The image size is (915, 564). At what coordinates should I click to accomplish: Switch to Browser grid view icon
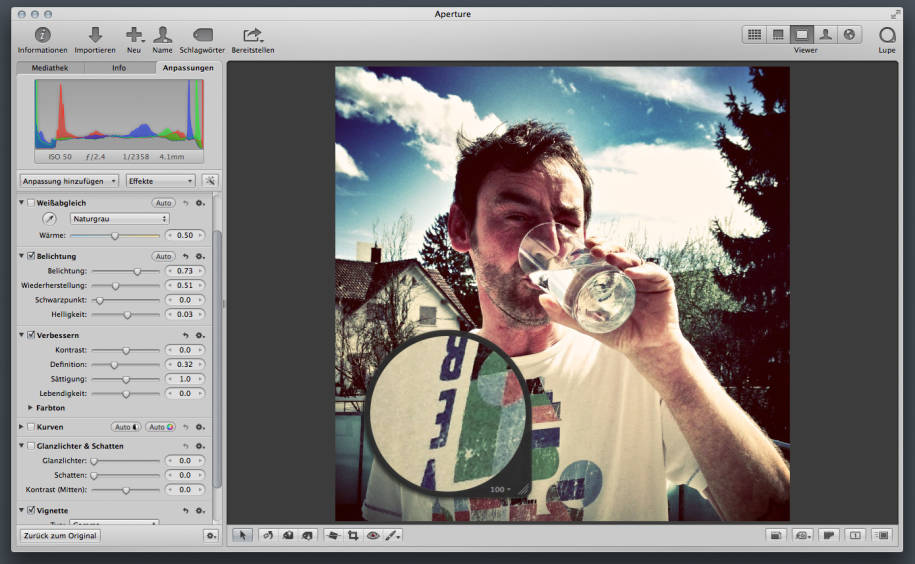tap(755, 34)
